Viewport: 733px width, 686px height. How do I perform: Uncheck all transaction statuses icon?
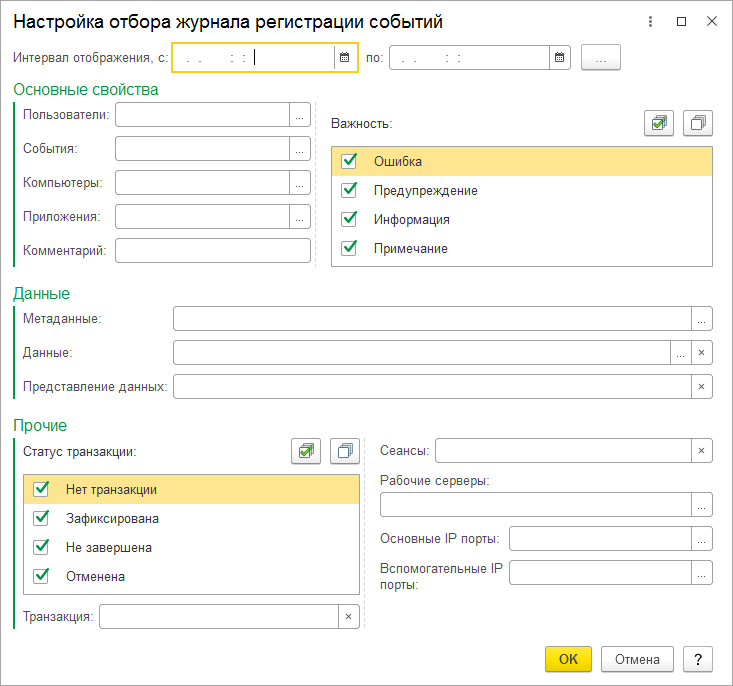(345, 451)
